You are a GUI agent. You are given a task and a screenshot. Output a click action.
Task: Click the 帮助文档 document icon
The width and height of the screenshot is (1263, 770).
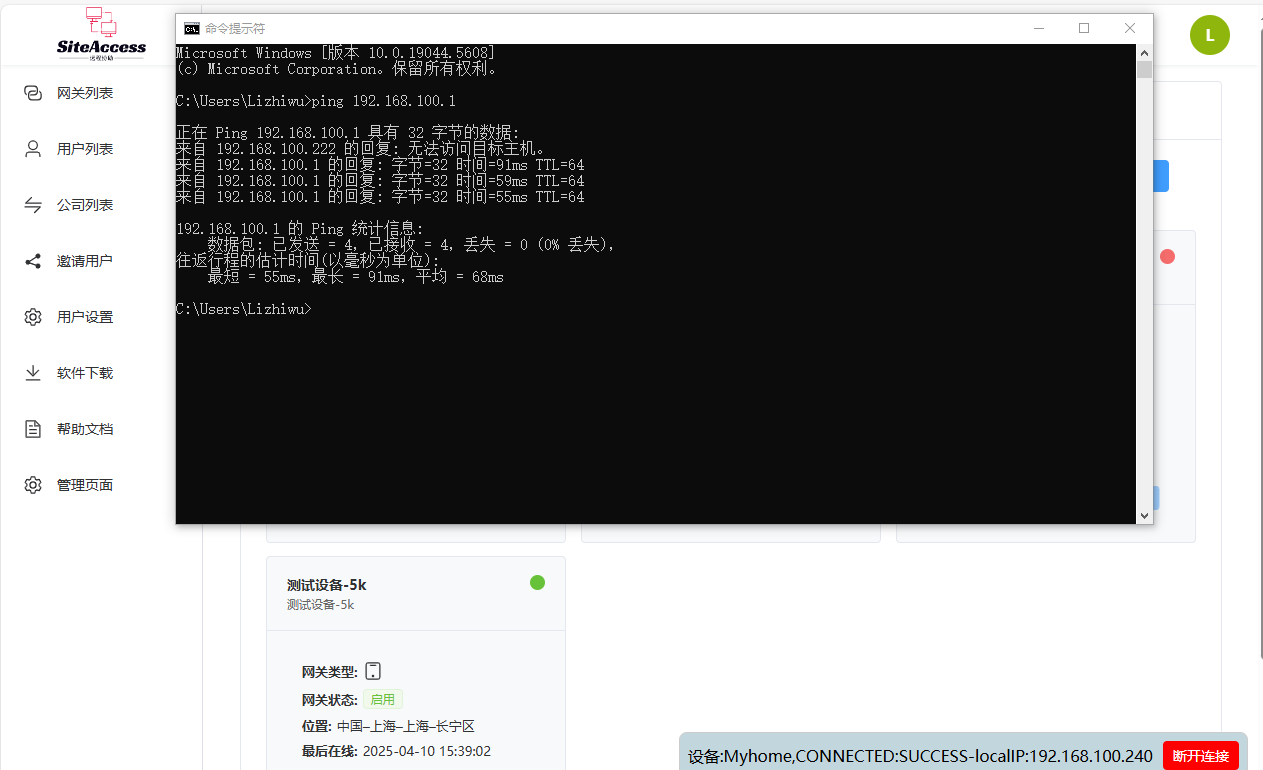[33, 429]
